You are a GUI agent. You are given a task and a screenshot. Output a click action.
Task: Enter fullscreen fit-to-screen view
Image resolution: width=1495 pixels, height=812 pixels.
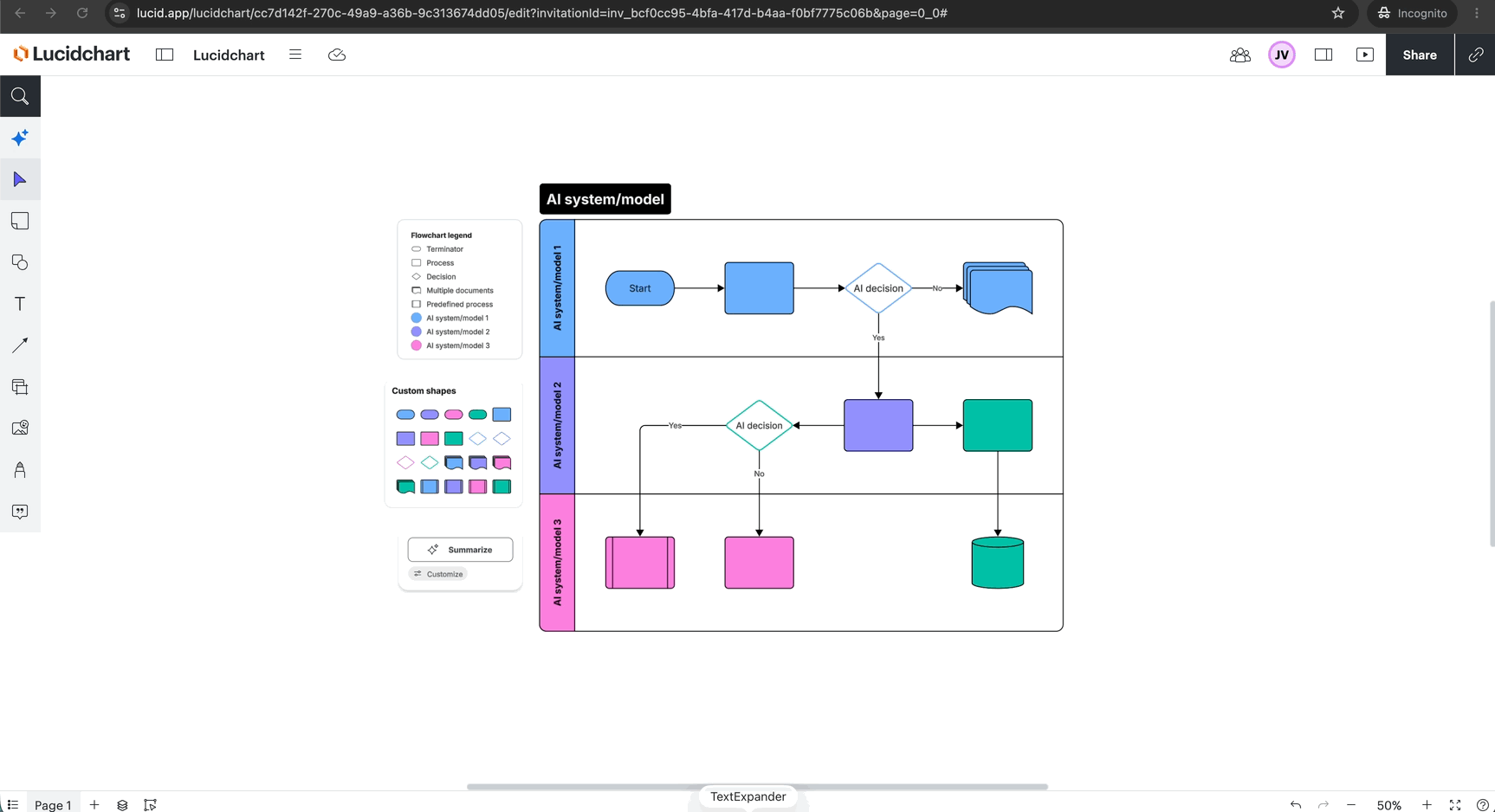(1455, 805)
